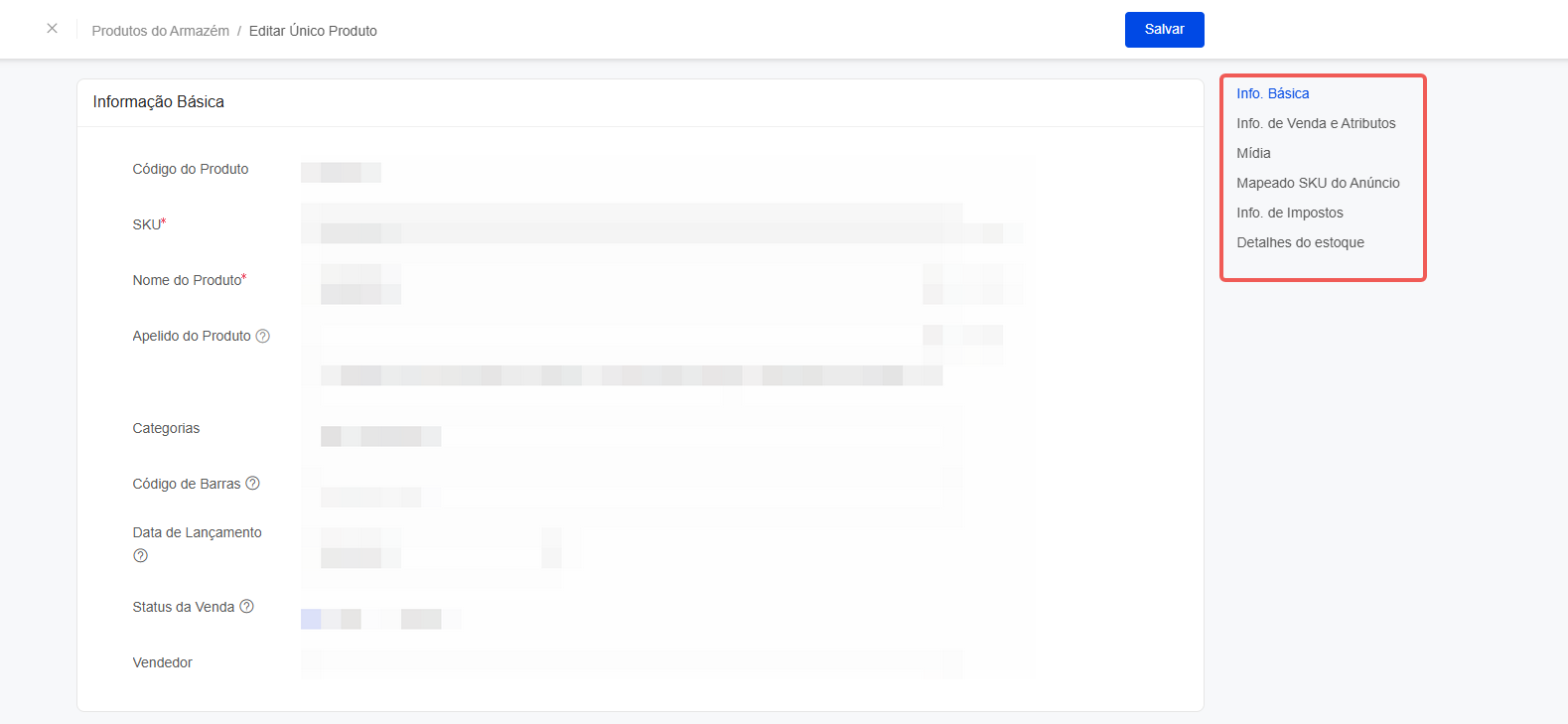Viewport: 1568px width, 724px height.
Task: Close the product editor with the X icon
Action: (52, 29)
